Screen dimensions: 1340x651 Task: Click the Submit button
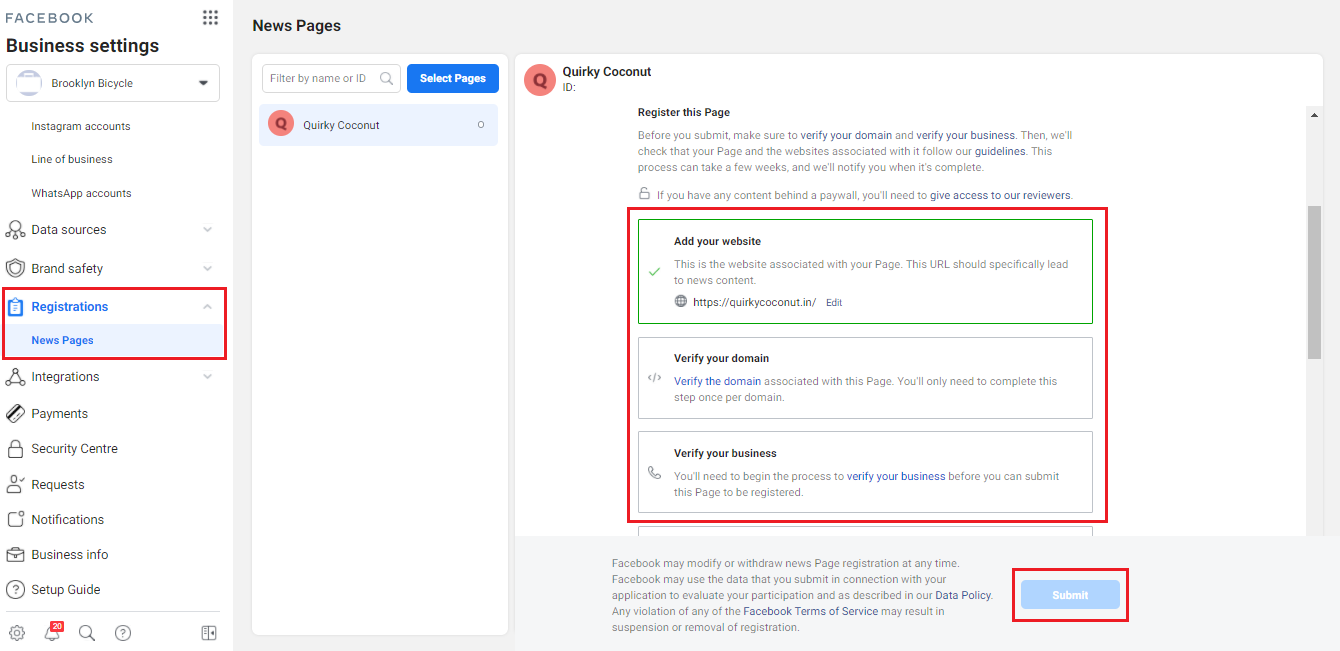[x=1070, y=595]
